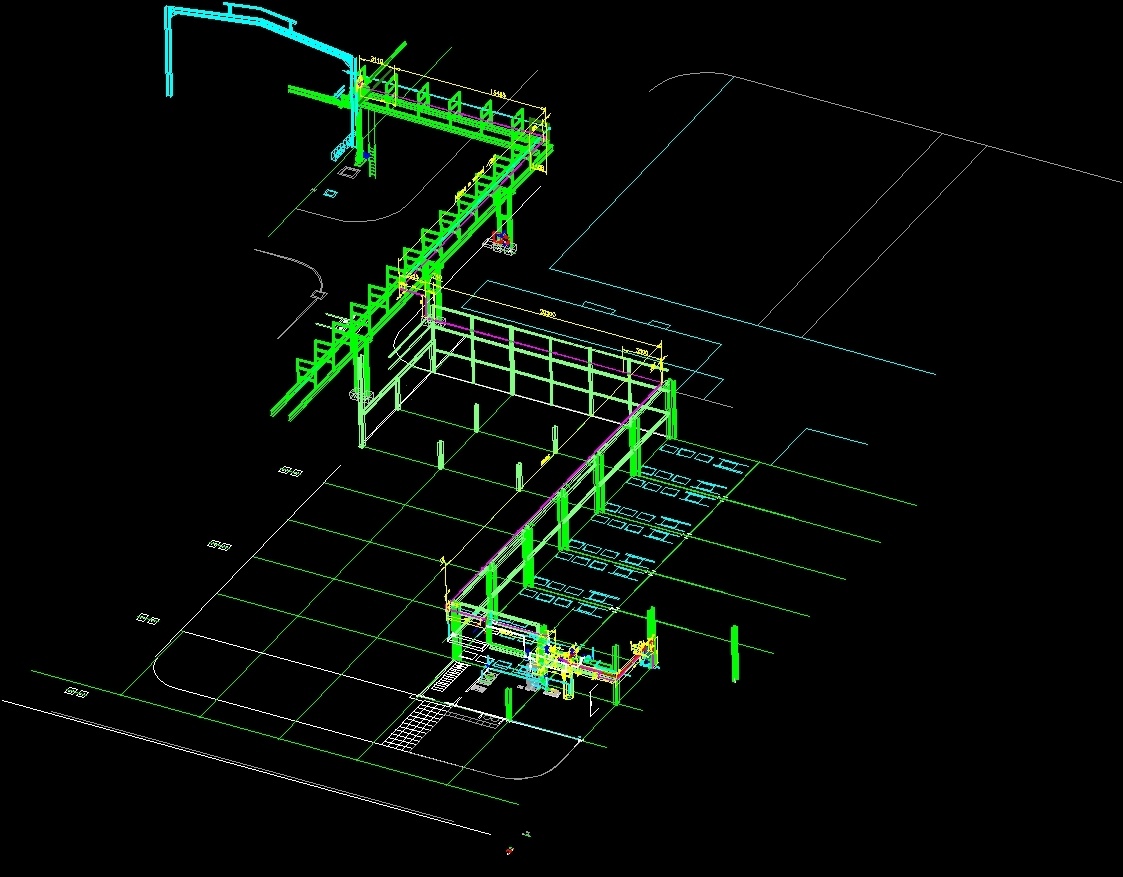
Task: Click the standalone green post on the far right
Action: pyautogui.click(x=733, y=655)
